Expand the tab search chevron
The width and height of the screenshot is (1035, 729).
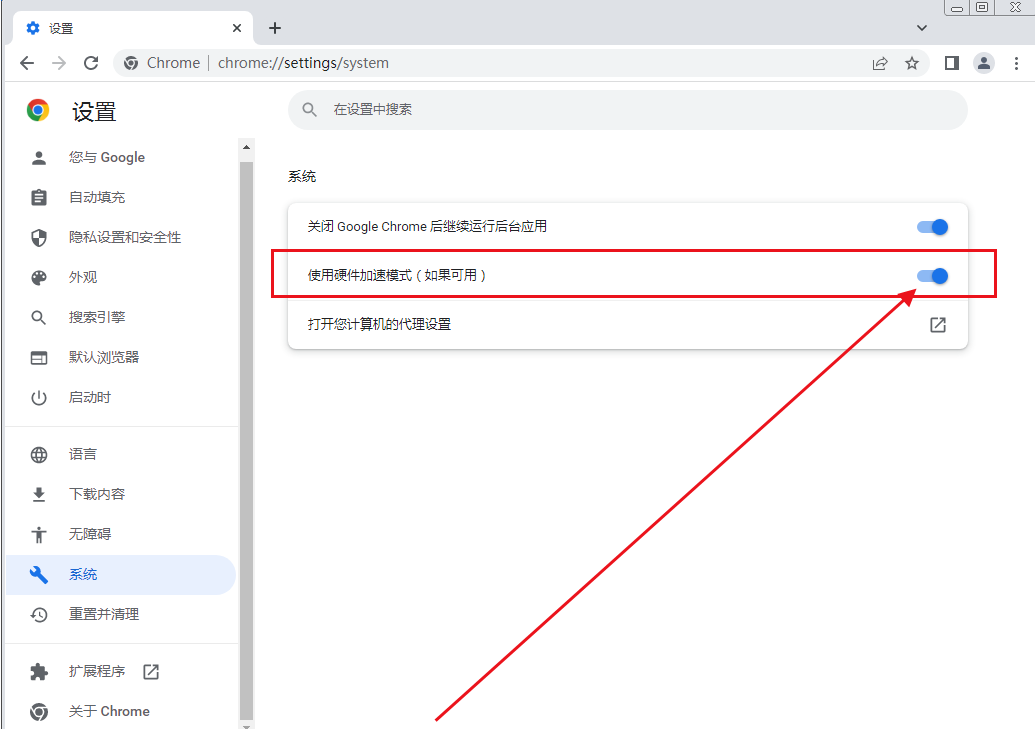point(922,28)
